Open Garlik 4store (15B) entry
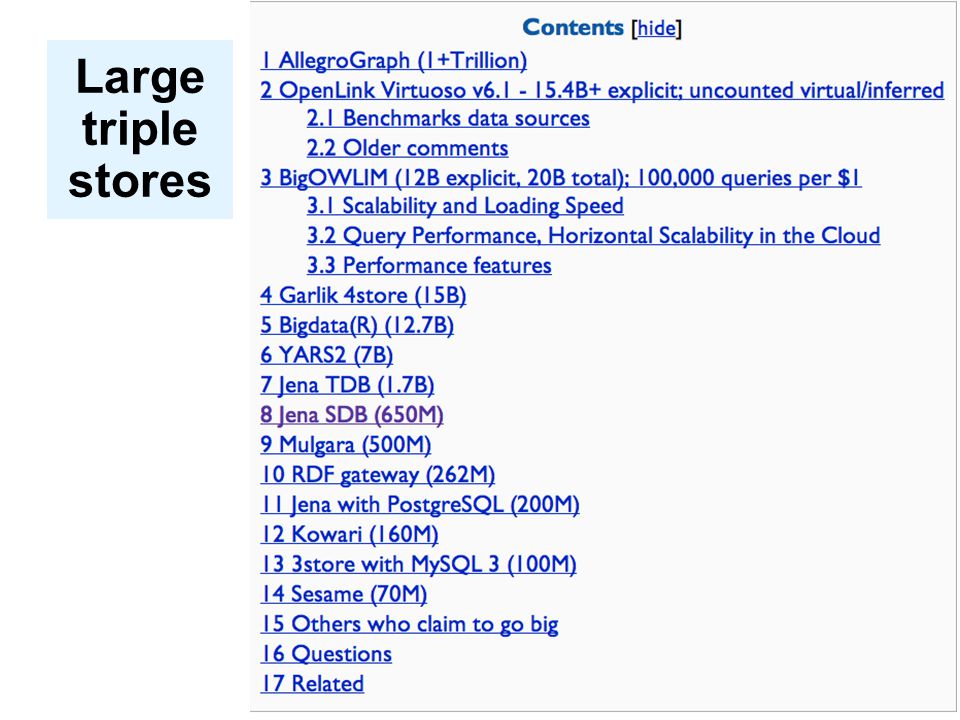 [363, 296]
